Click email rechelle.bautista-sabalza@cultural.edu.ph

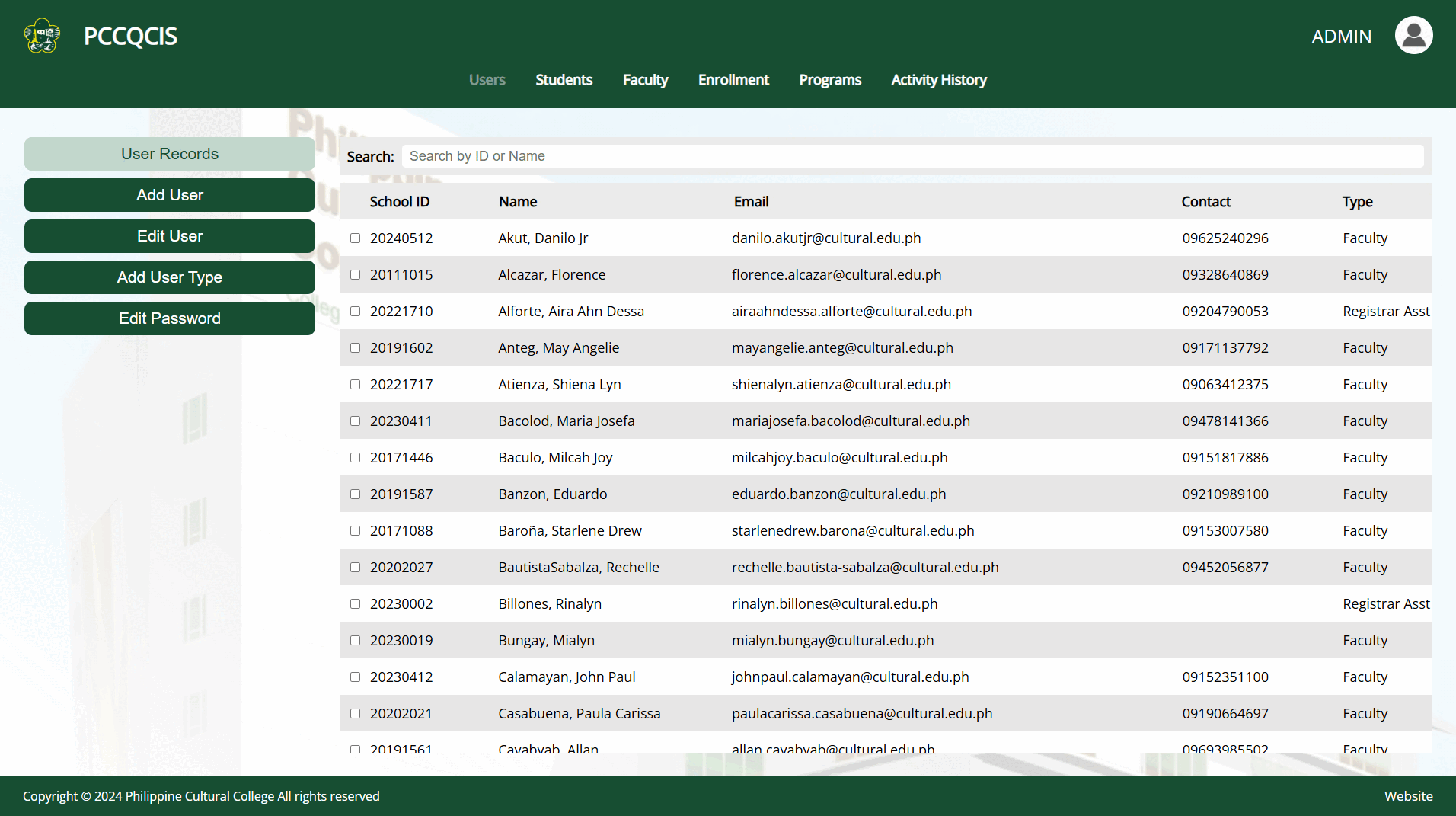point(865,568)
